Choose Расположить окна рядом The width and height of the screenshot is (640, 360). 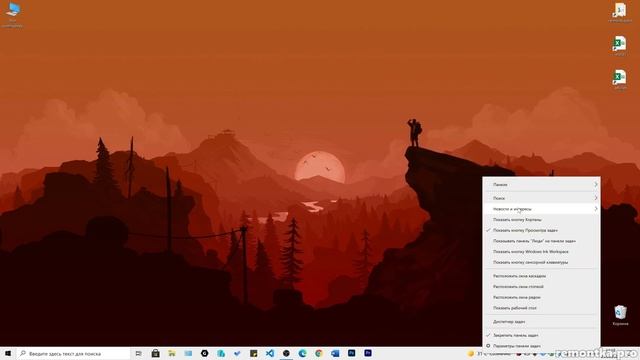pos(541,297)
